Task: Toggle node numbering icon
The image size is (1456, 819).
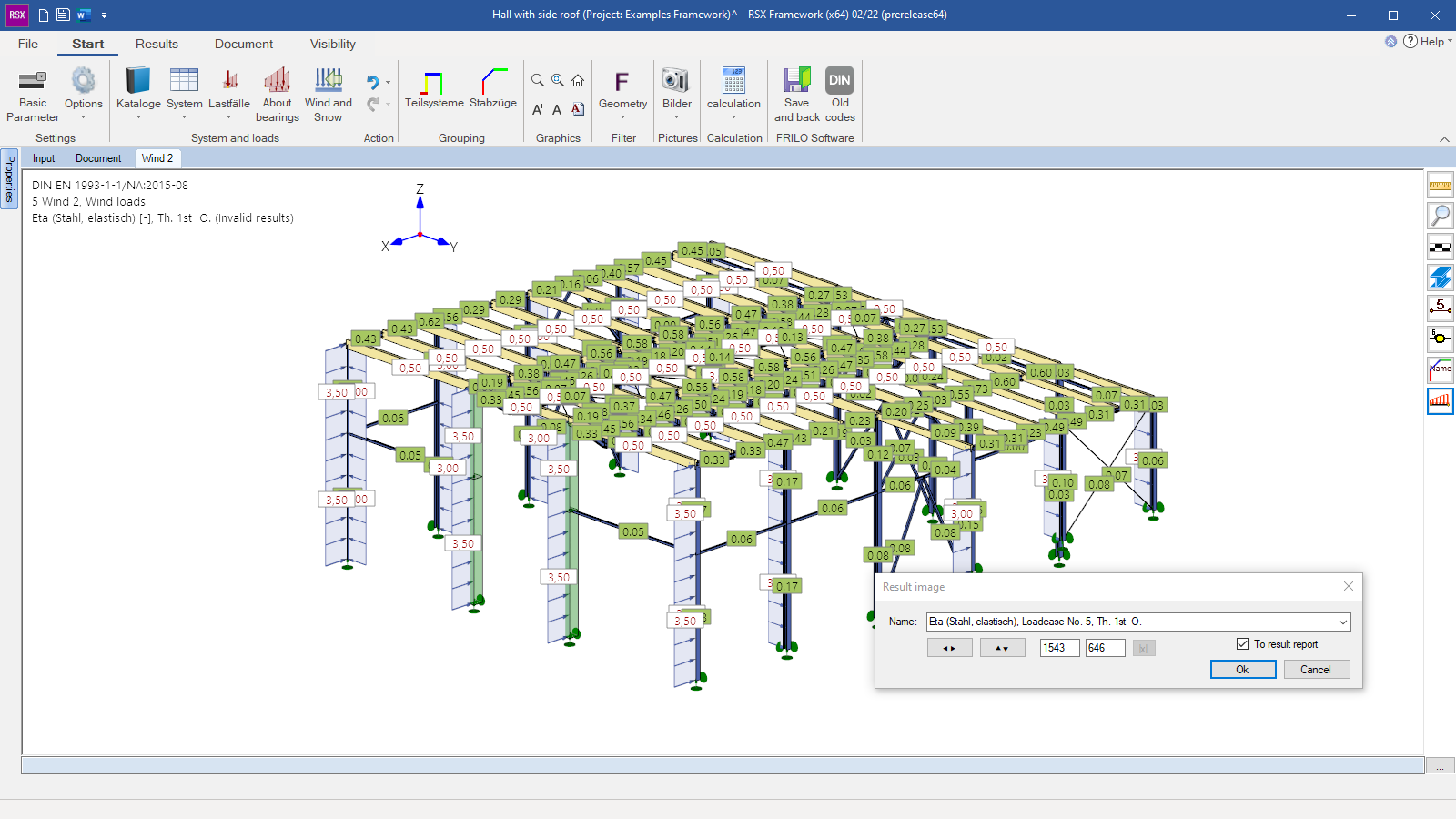Action: click(x=1441, y=339)
